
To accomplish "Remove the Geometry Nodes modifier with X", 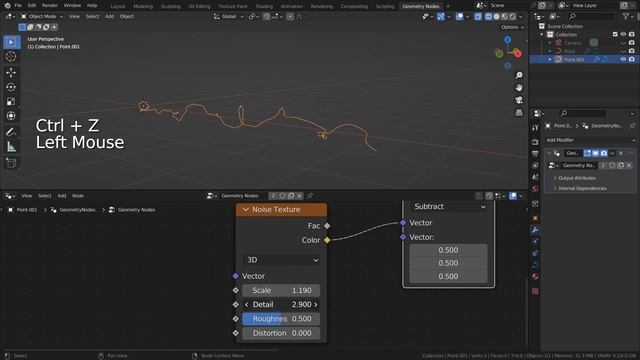I will [x=621, y=153].
